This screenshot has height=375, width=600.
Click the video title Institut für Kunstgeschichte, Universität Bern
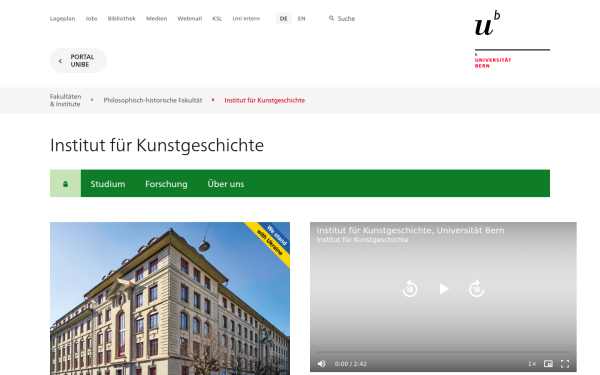coord(410,230)
